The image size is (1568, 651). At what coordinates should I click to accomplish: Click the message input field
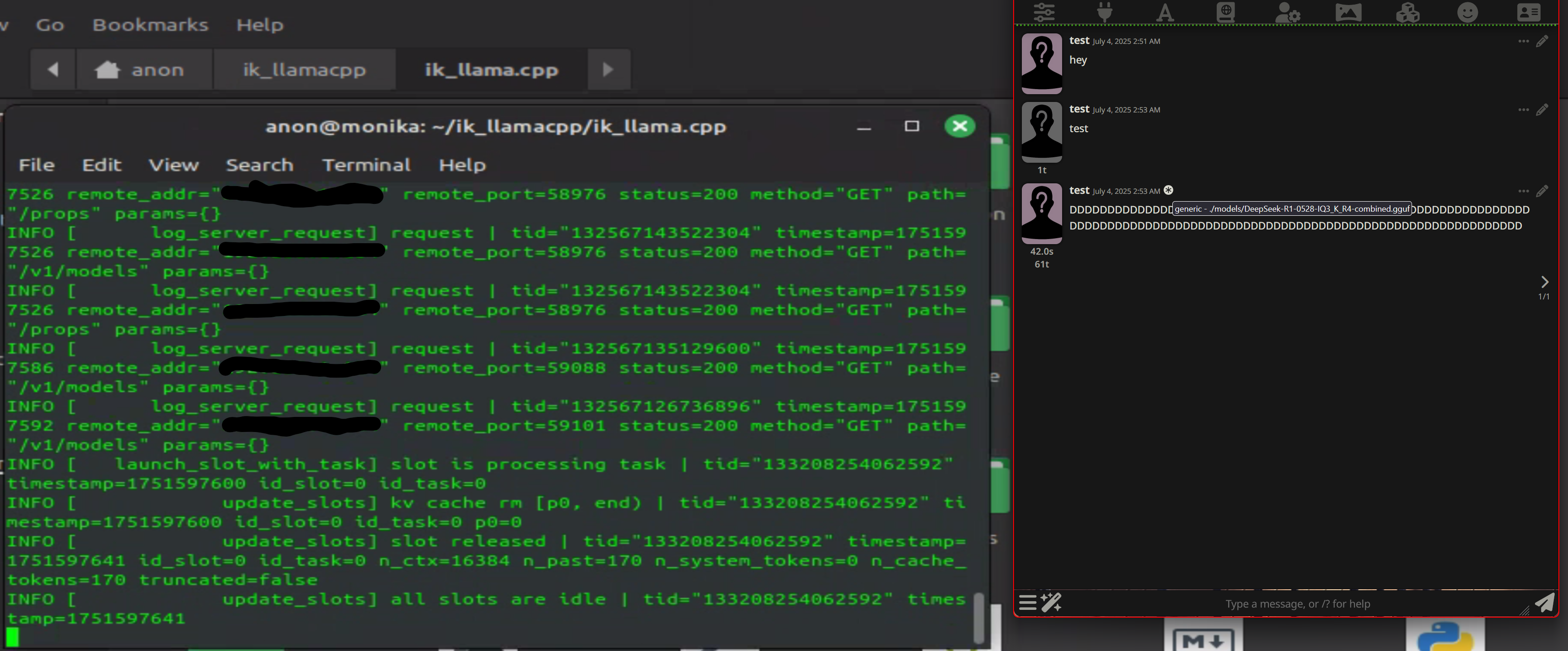[x=1298, y=603]
